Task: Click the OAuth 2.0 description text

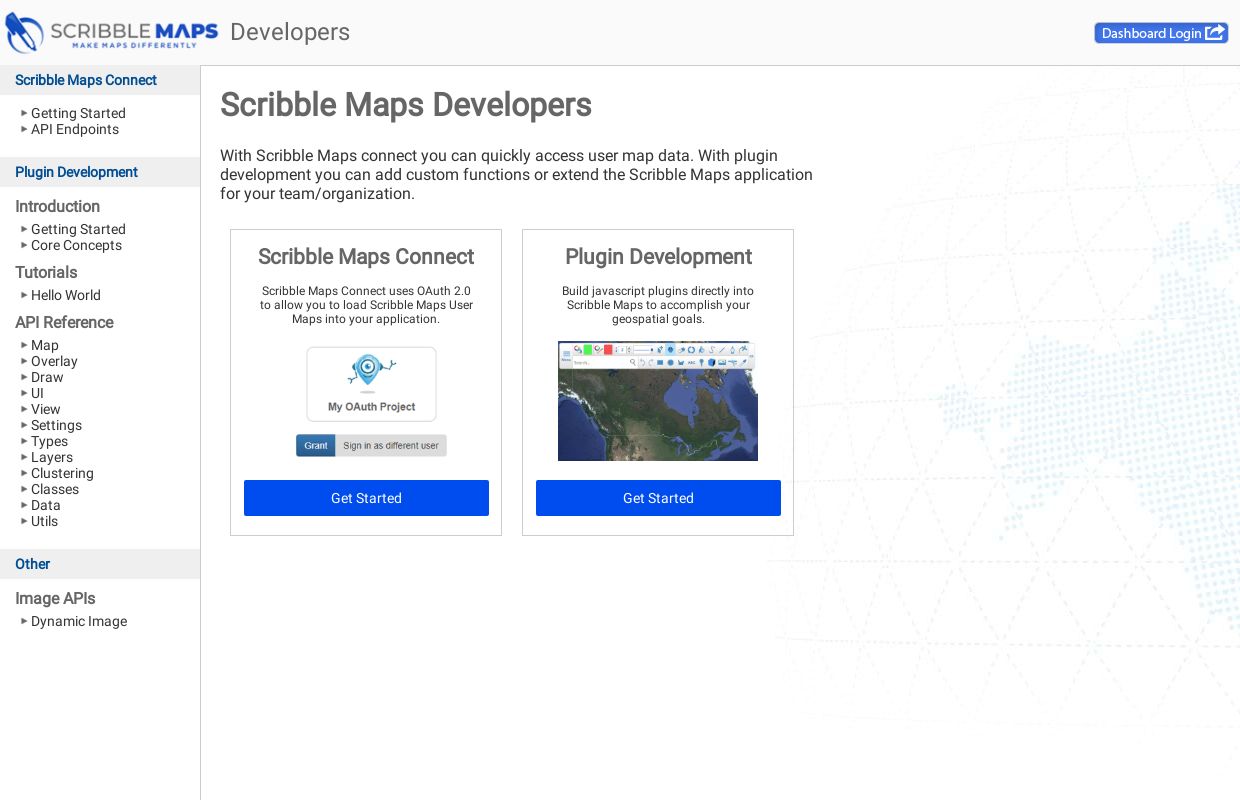Action: coord(366,305)
